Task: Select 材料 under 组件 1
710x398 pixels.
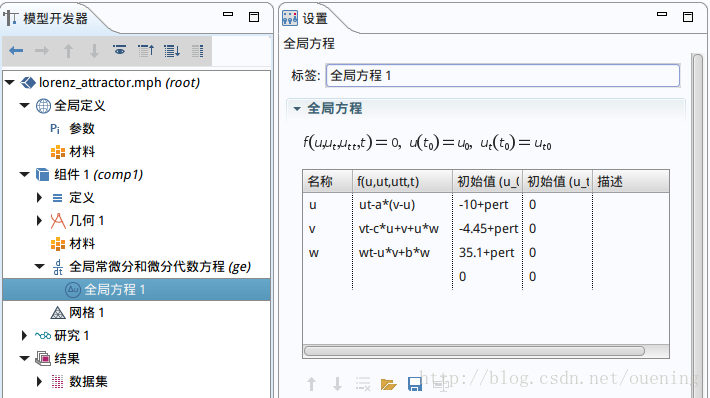Action: click(82, 244)
